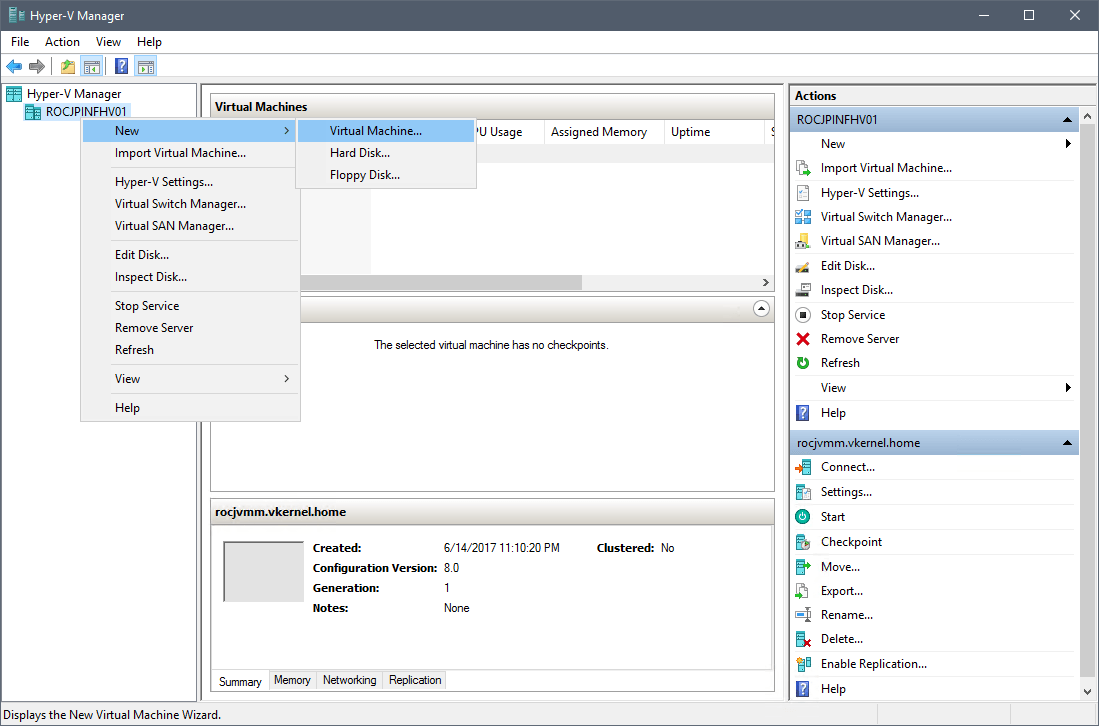The height and width of the screenshot is (726, 1099).
Task: Click the Rename icon in Actions pane
Action: click(803, 615)
